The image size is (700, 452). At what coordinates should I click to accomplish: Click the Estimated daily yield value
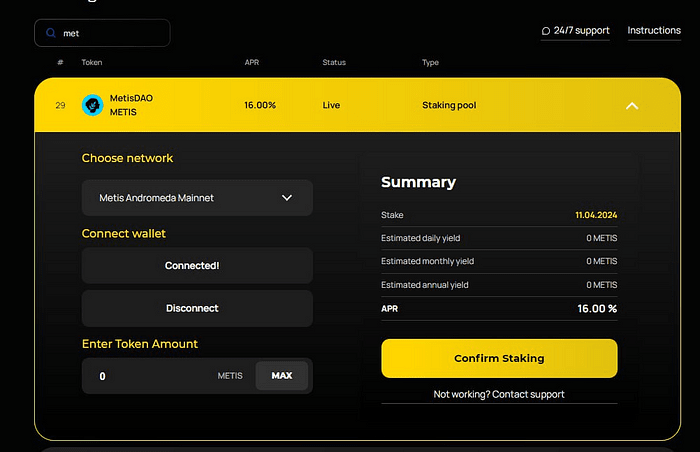pyautogui.click(x=602, y=238)
